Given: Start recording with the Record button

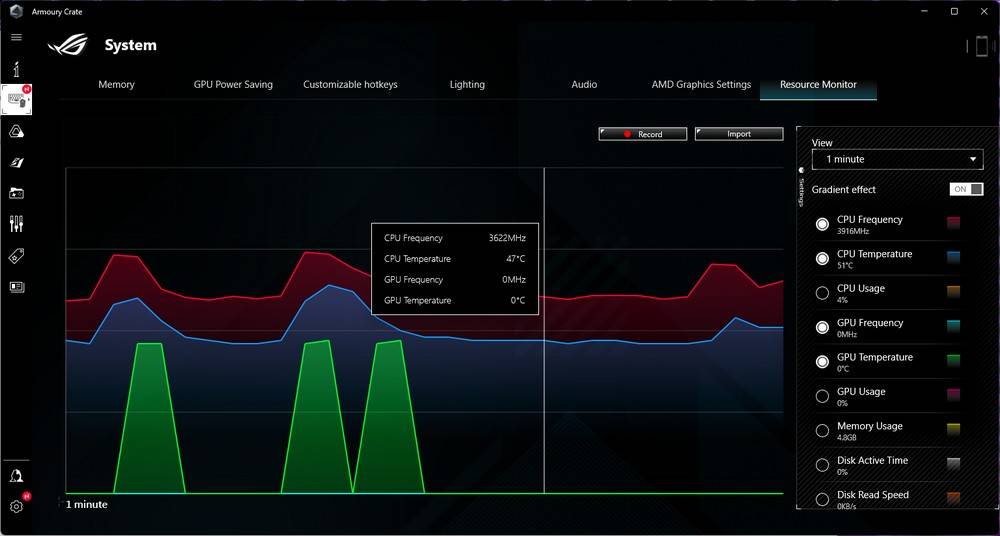Looking at the screenshot, I should point(643,134).
